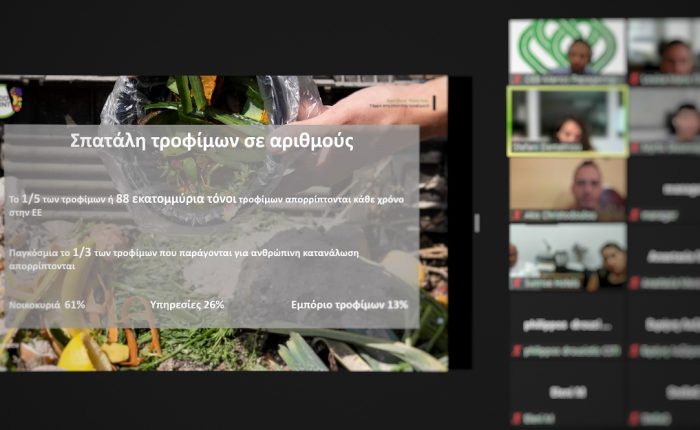700x430 pixels.
Task: Click the muted mic icon on the philippos tile
Action: 517,351
